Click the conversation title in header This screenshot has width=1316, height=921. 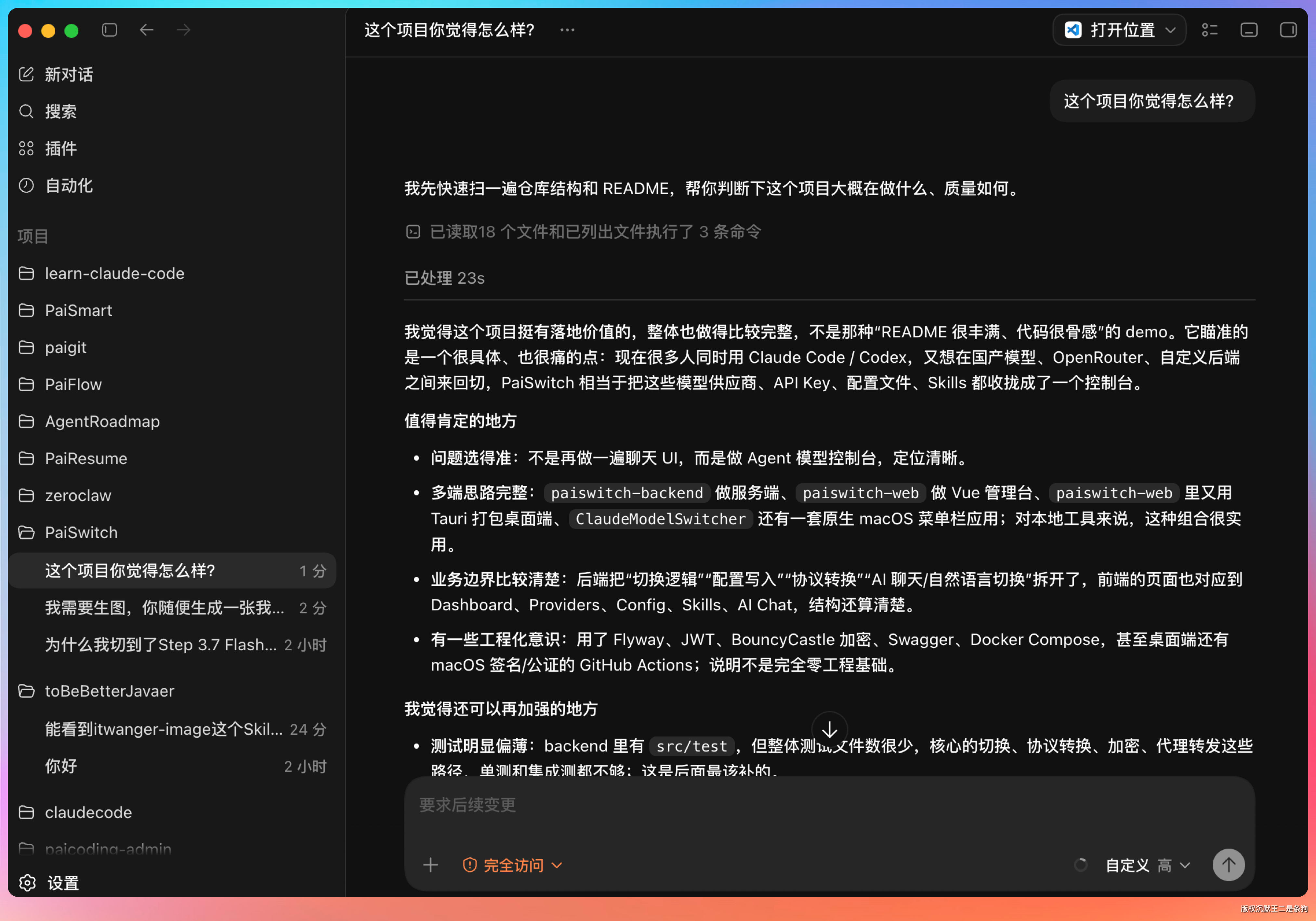point(449,30)
